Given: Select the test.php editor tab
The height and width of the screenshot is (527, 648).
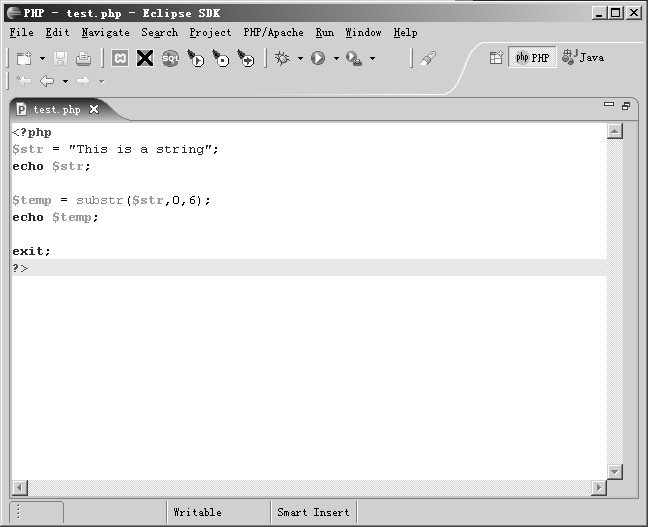Looking at the screenshot, I should click(57, 110).
